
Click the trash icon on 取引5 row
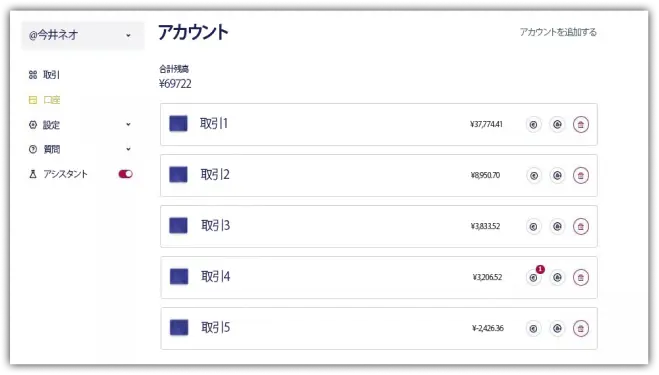point(580,328)
